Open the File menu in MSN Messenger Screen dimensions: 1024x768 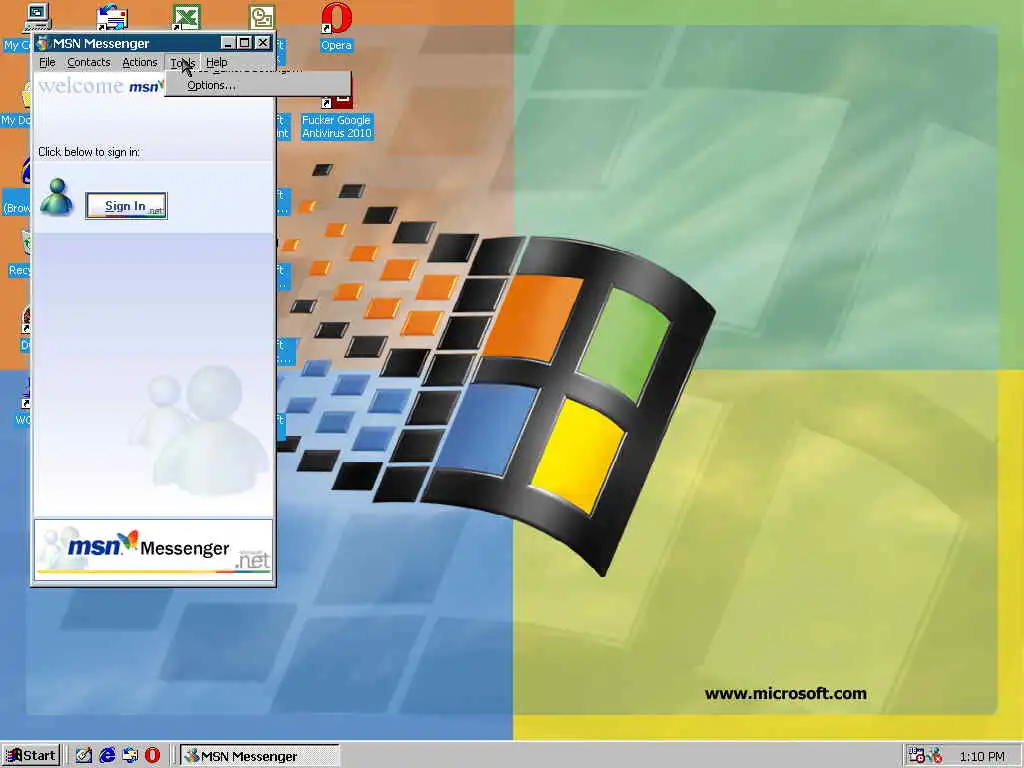point(47,62)
